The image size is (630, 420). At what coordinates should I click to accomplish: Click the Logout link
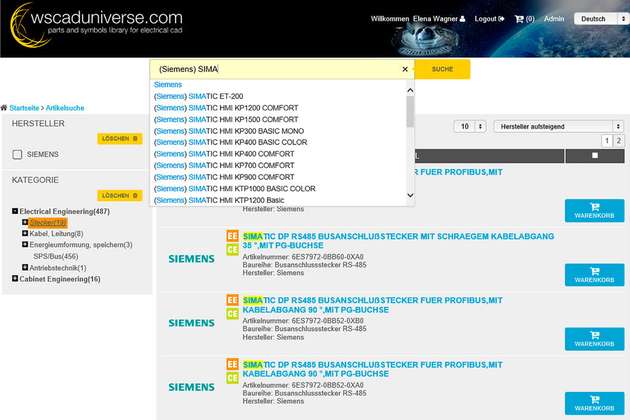pyautogui.click(x=489, y=19)
